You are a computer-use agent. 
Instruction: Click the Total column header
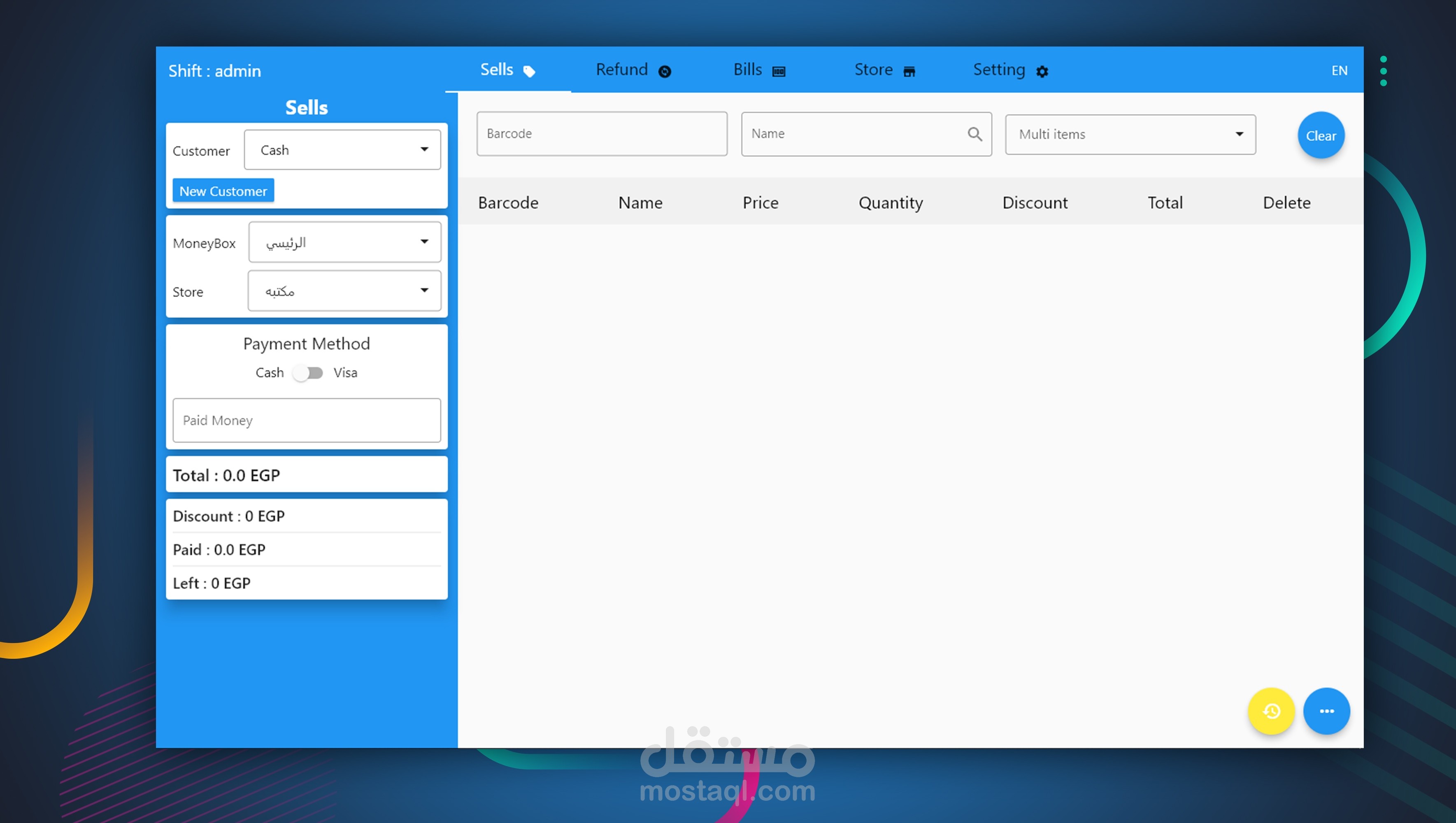1165,202
